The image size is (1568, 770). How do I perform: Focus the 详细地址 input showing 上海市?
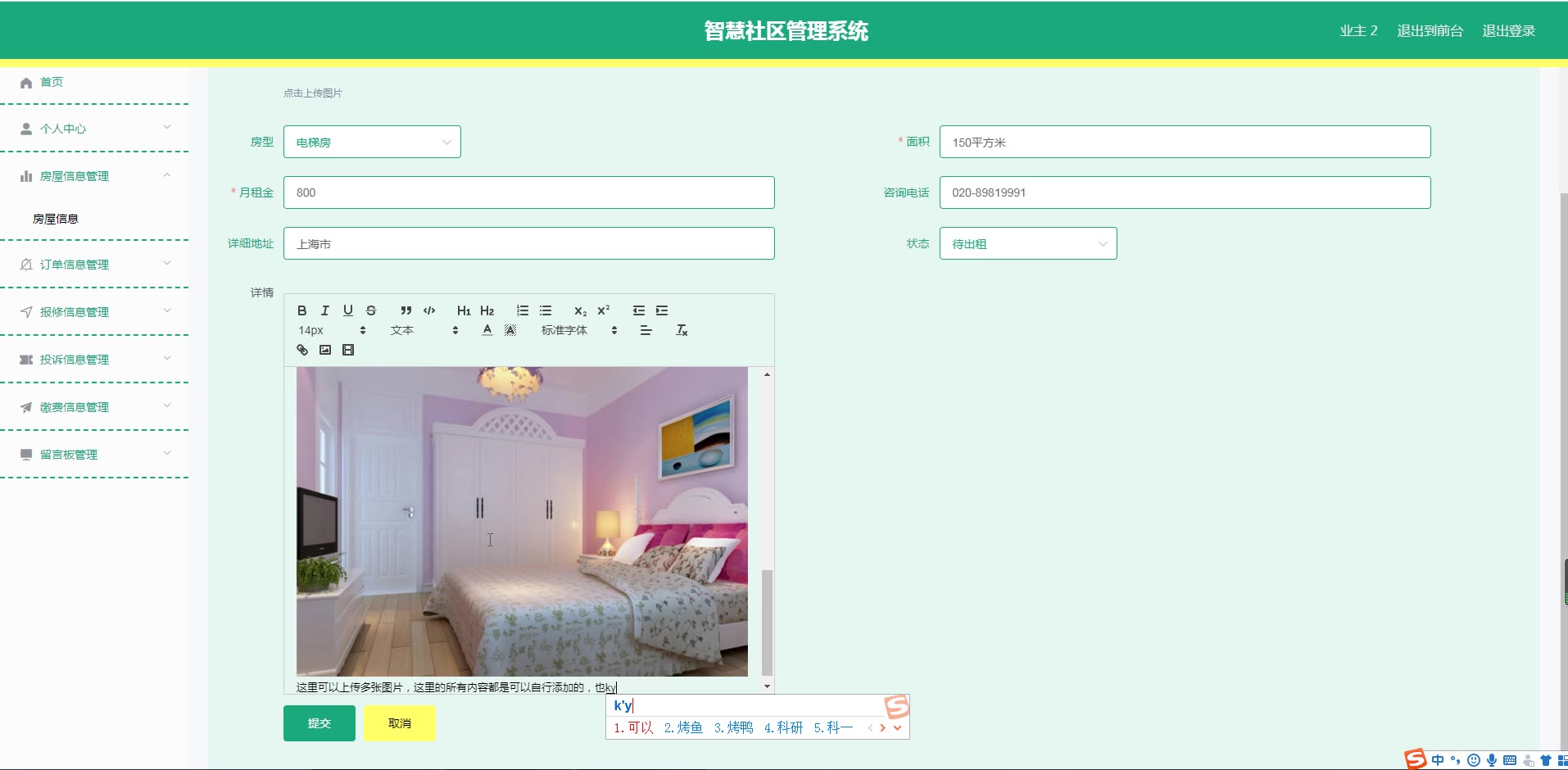(x=528, y=243)
